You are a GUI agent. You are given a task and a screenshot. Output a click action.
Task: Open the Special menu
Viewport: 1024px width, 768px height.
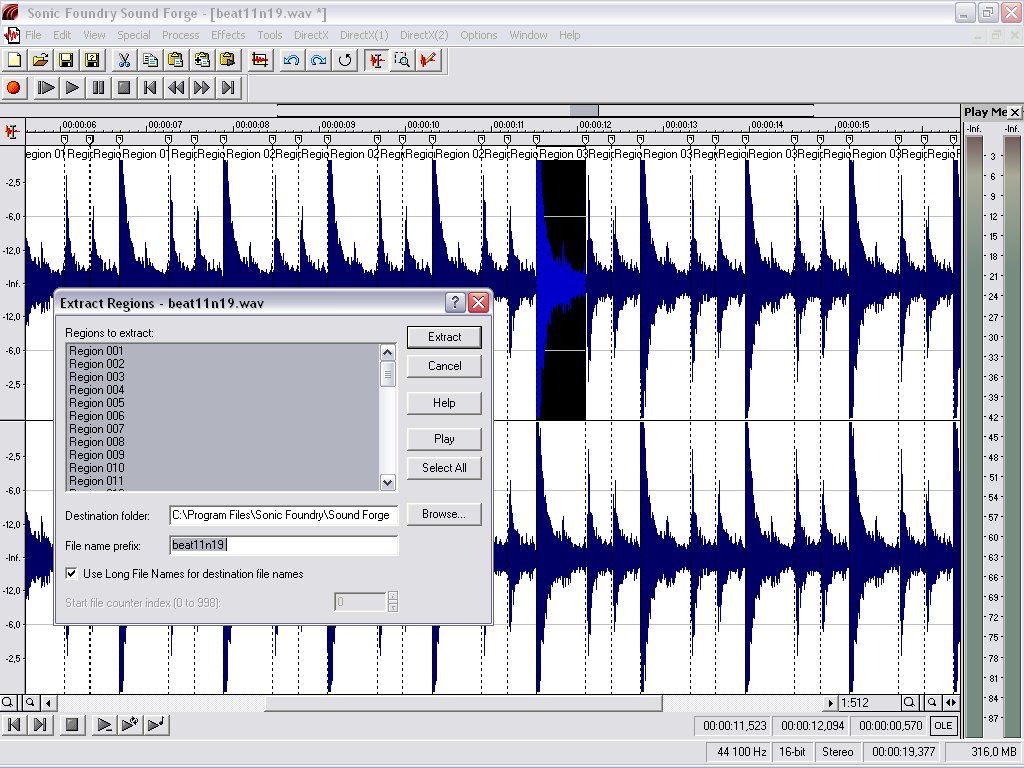coord(134,35)
